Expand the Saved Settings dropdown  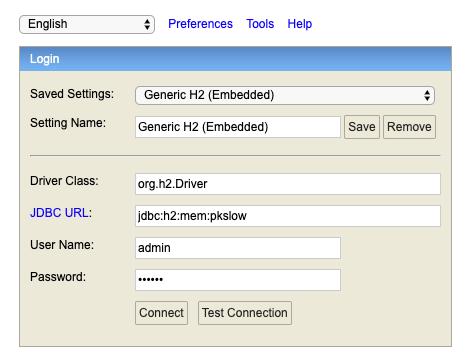point(285,95)
